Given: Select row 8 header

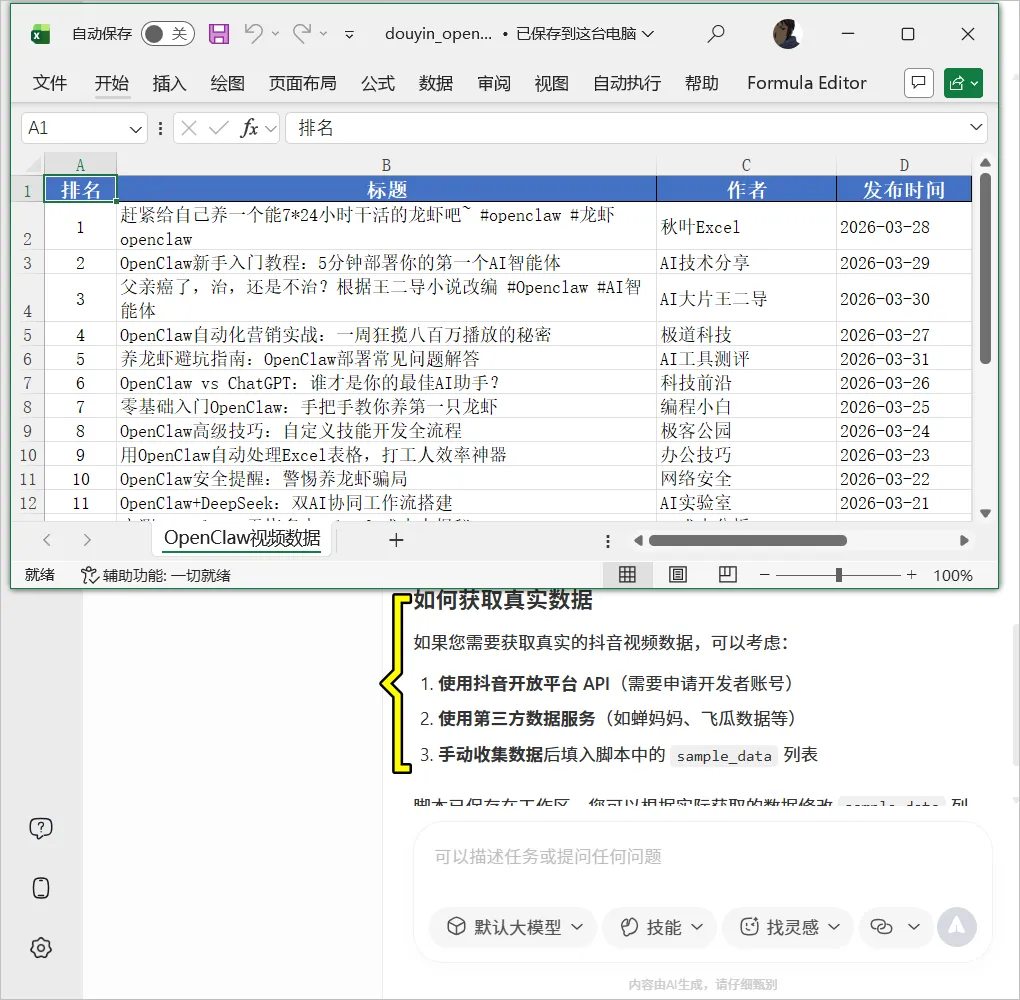Looking at the screenshot, I should tap(27, 407).
